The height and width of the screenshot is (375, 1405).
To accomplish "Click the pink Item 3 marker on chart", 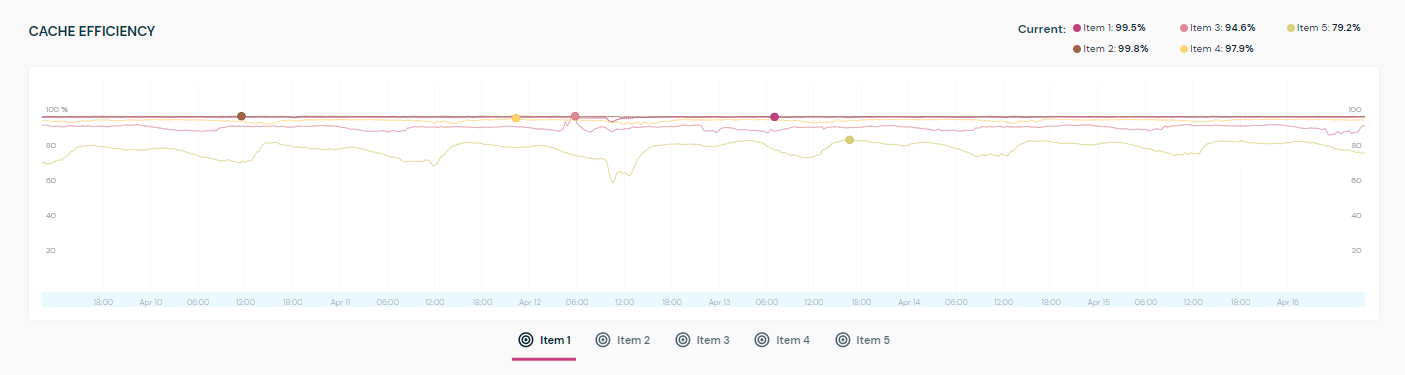I will (x=575, y=116).
